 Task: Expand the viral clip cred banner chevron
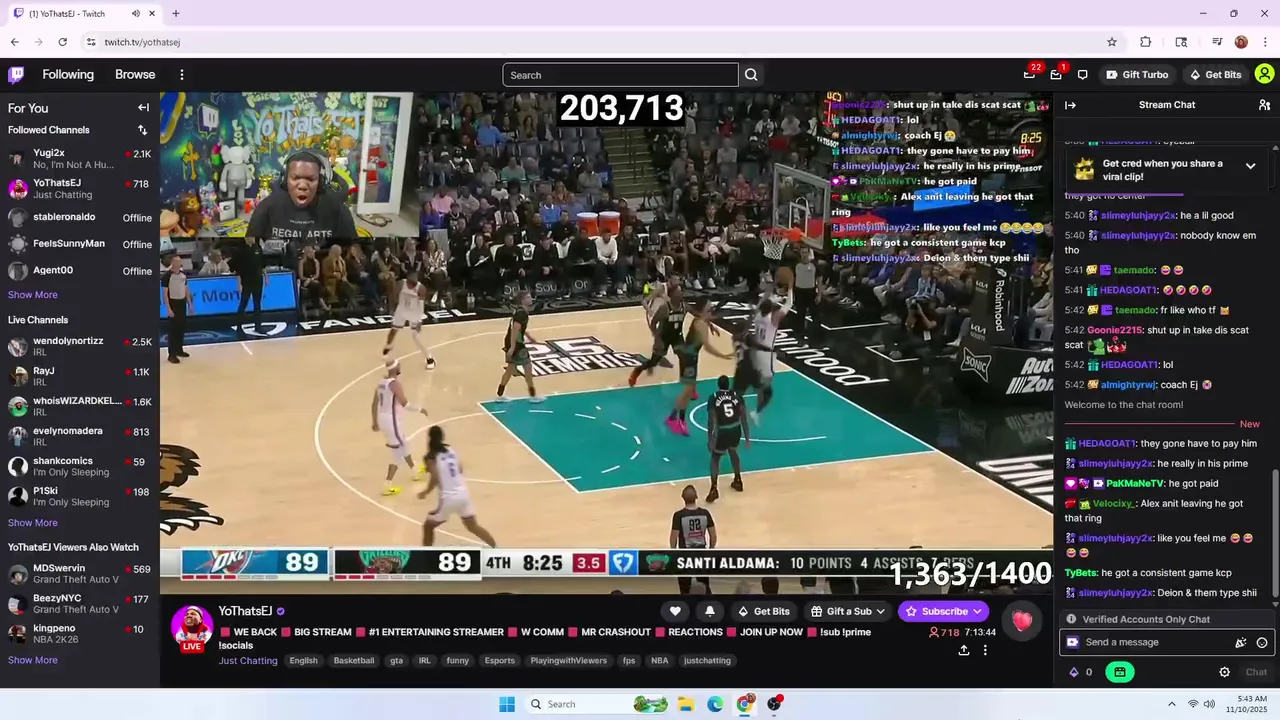pyautogui.click(x=1250, y=166)
